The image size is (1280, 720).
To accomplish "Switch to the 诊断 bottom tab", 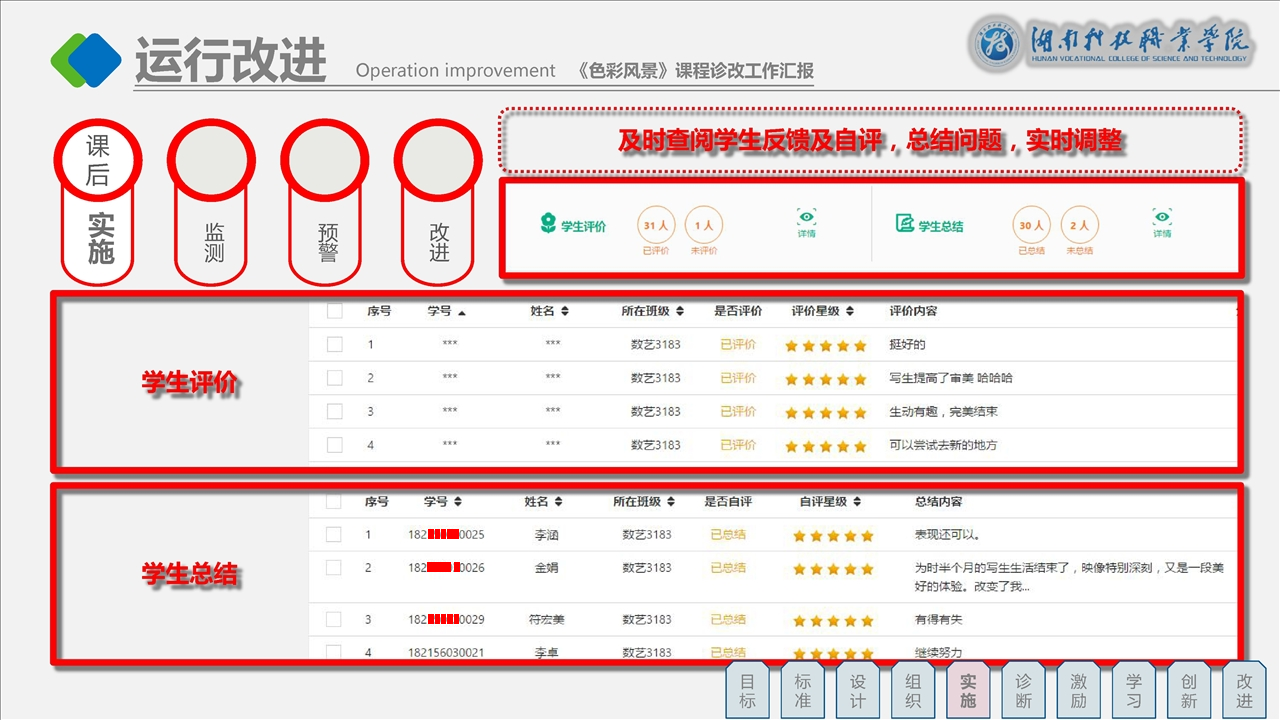I will pyautogui.click(x=1023, y=690).
